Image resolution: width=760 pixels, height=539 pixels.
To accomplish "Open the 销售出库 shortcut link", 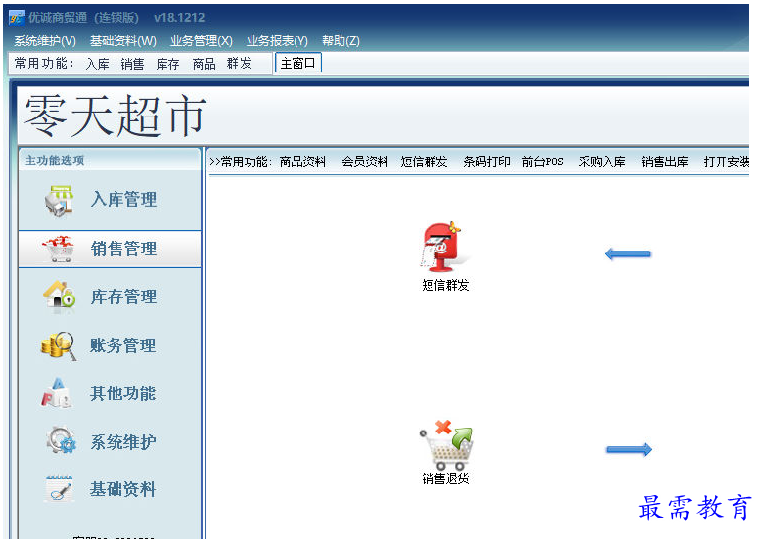I will (665, 162).
